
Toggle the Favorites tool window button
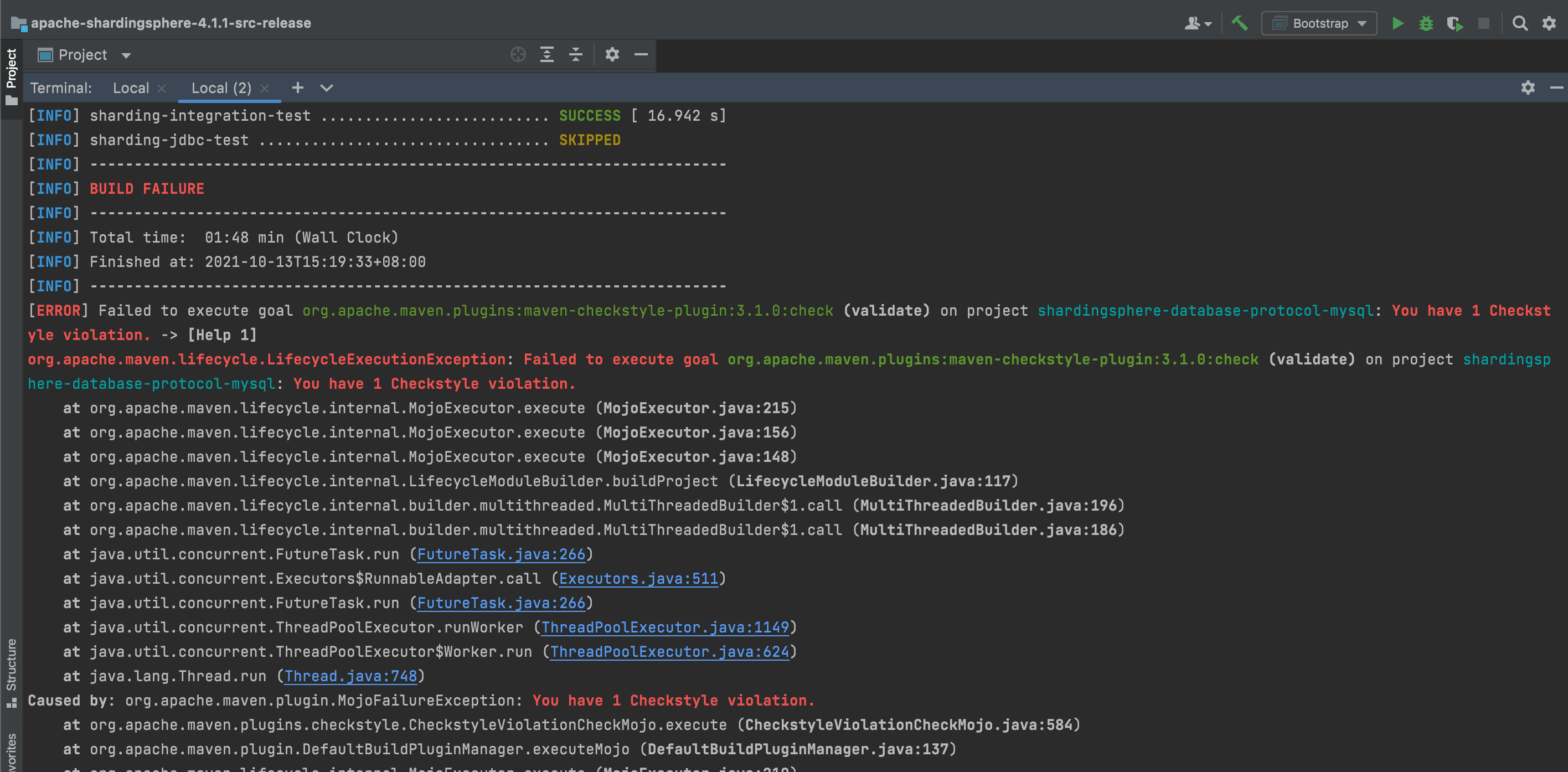[11, 752]
